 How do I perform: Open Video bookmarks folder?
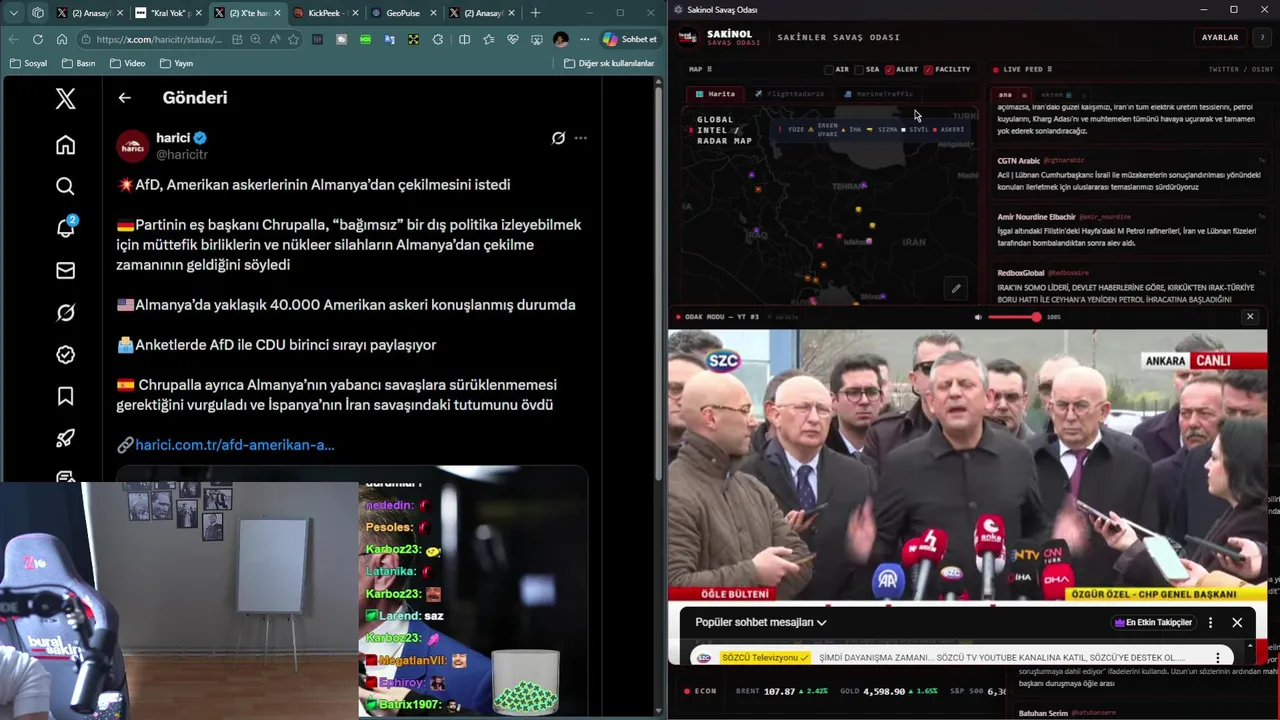tap(127, 63)
